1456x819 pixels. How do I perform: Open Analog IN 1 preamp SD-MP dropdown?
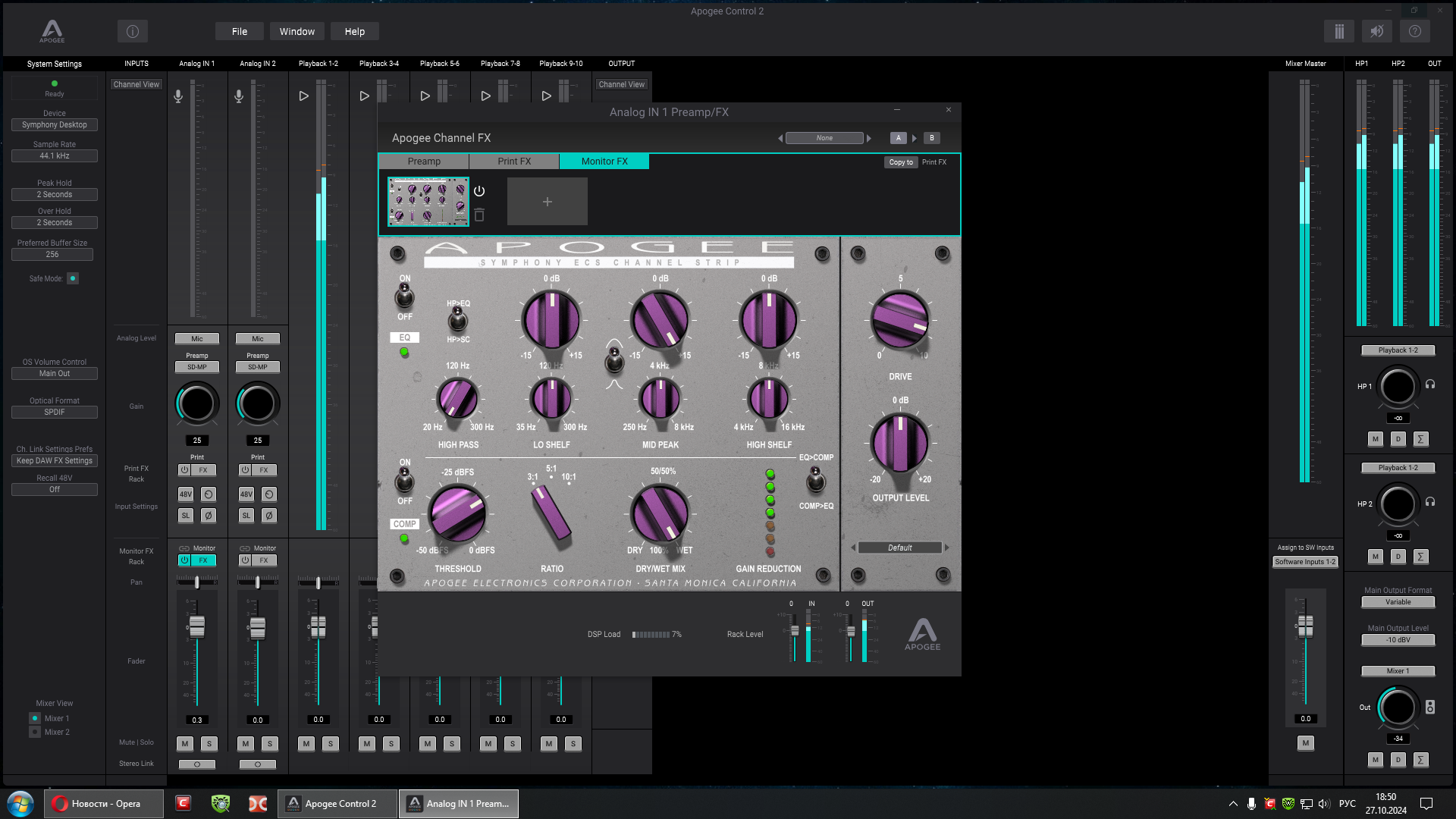[x=197, y=367]
